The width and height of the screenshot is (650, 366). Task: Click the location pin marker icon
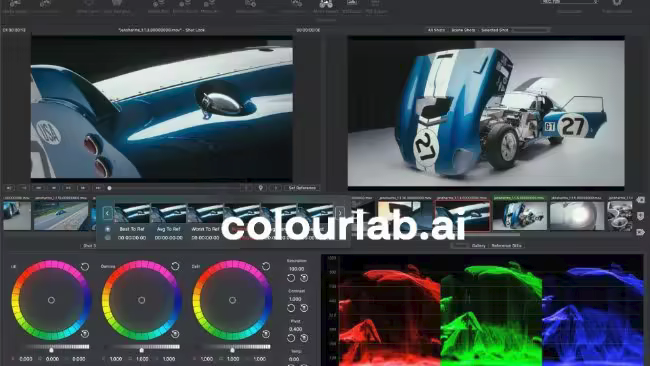[x=261, y=188]
